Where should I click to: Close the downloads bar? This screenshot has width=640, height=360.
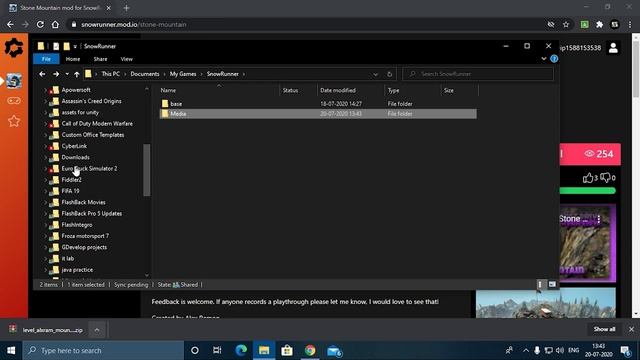coord(631,329)
